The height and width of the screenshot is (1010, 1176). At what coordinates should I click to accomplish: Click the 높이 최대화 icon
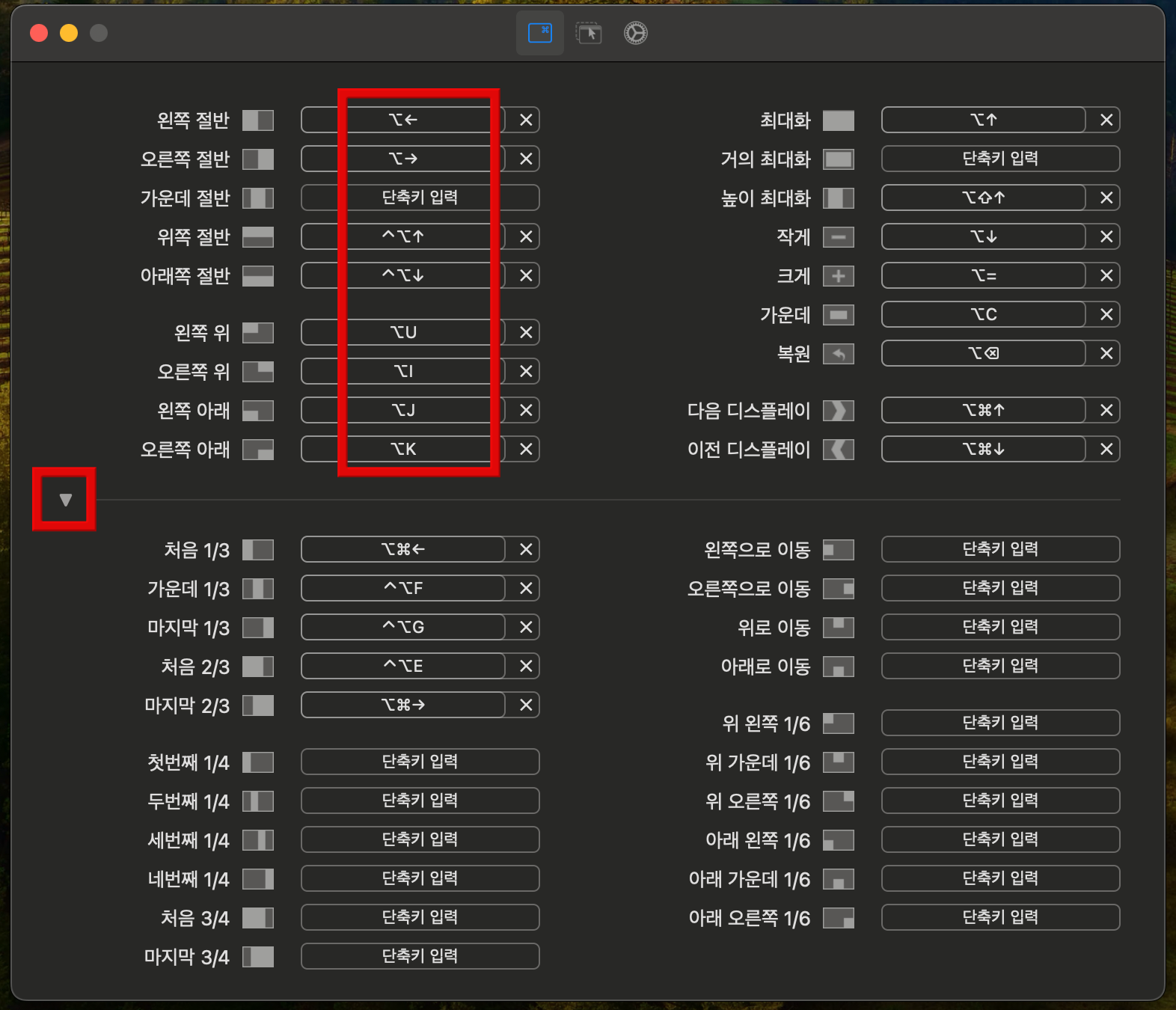pos(839,198)
